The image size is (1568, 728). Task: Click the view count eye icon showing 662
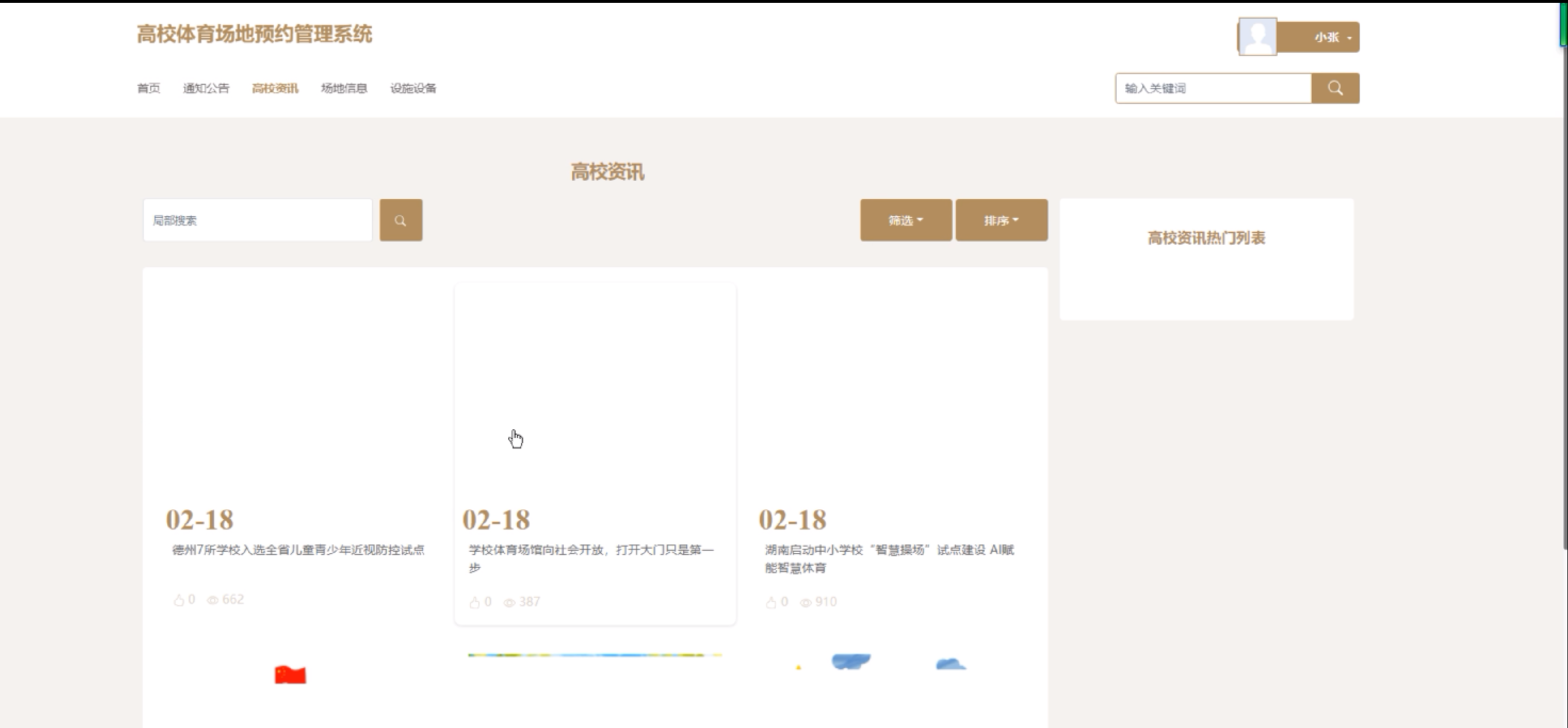point(213,600)
